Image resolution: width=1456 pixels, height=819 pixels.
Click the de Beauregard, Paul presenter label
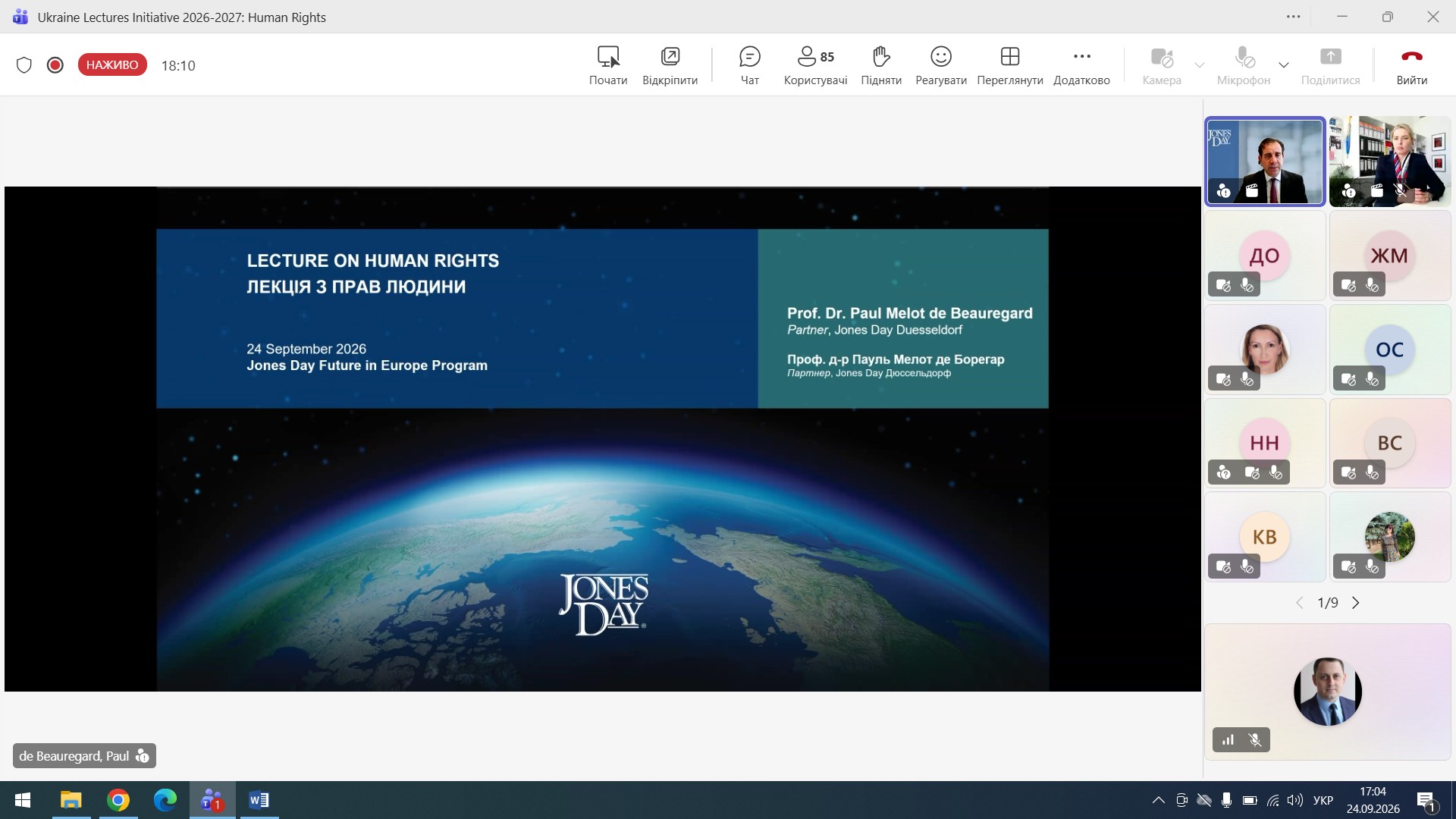coord(84,756)
